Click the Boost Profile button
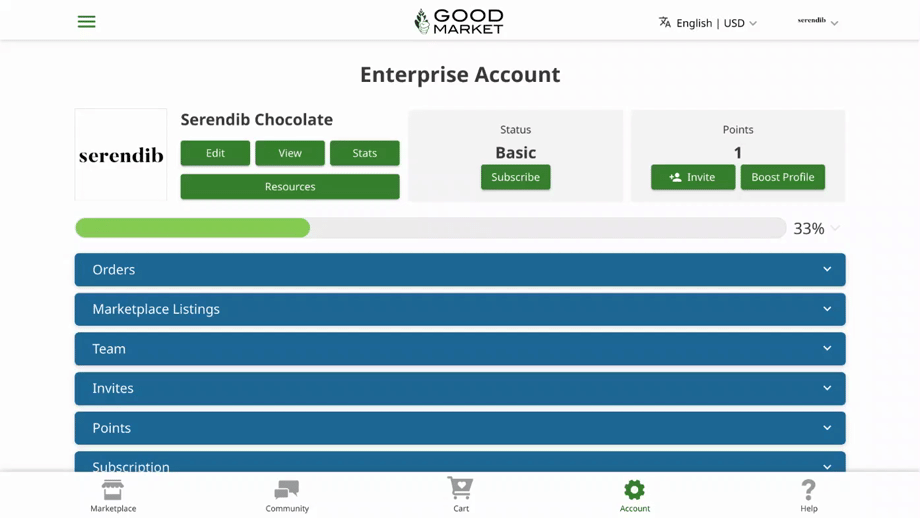Viewport: 920px width, 518px height. pos(782,177)
